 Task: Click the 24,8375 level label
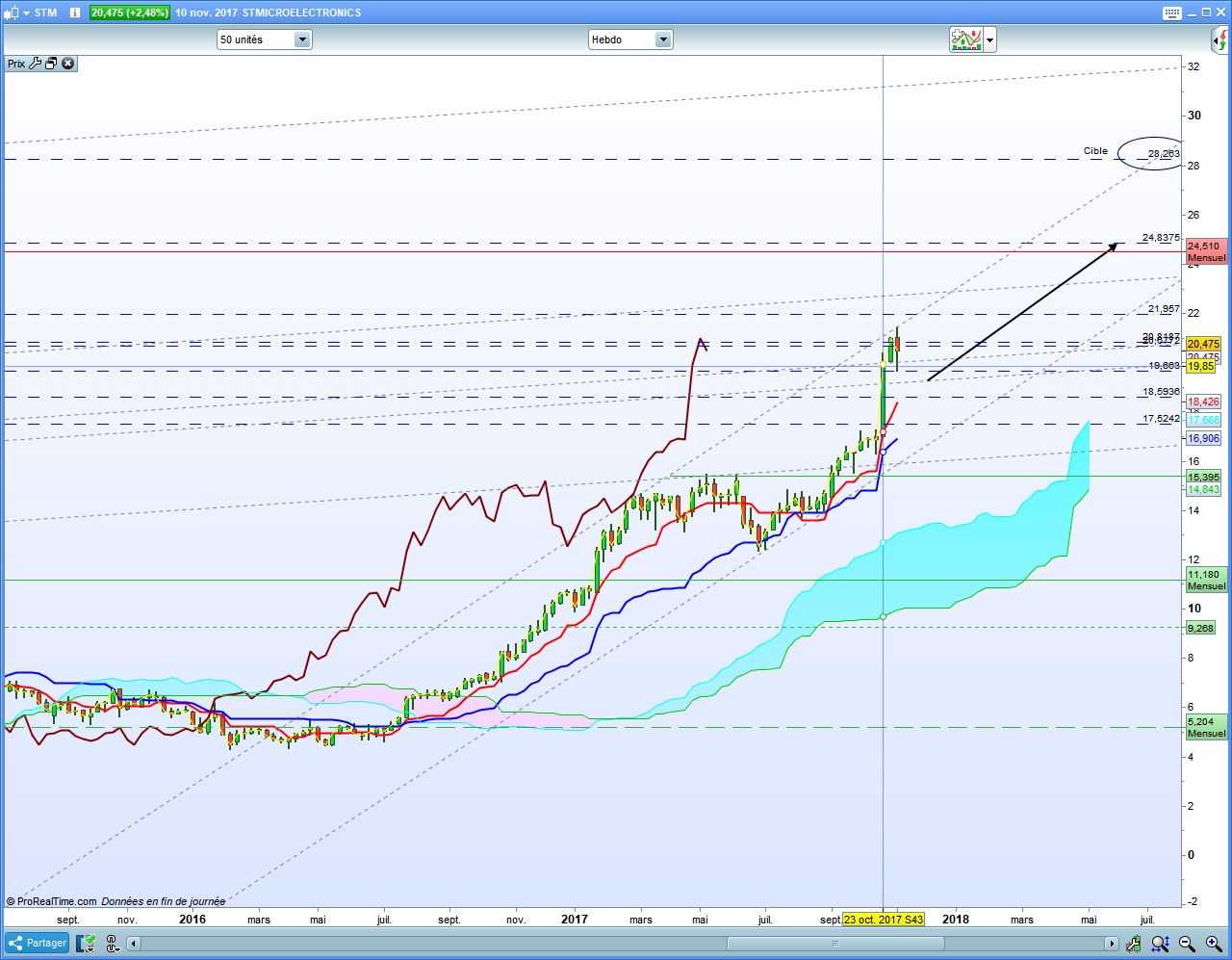click(x=1161, y=238)
